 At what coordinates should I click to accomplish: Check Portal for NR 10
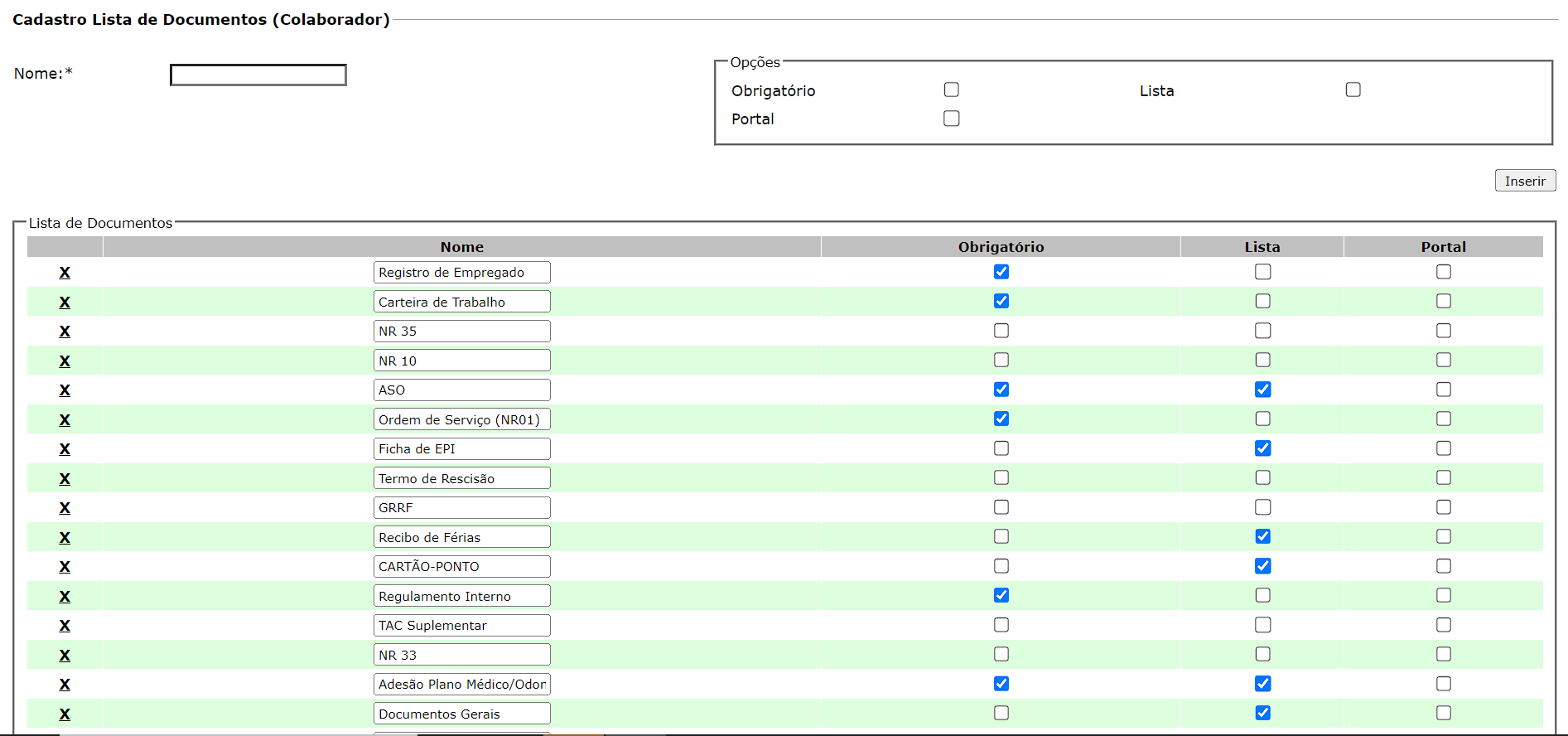click(1443, 360)
